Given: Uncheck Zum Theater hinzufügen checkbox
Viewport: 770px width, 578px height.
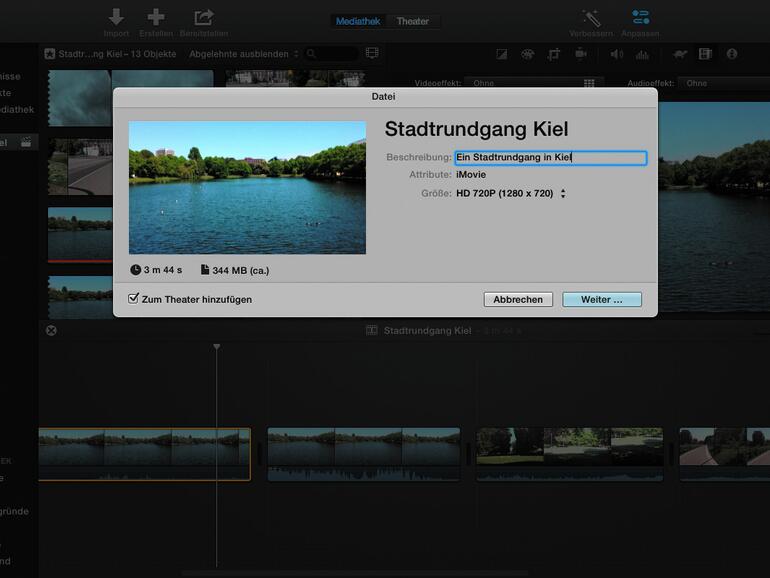Looking at the screenshot, I should 134,299.
